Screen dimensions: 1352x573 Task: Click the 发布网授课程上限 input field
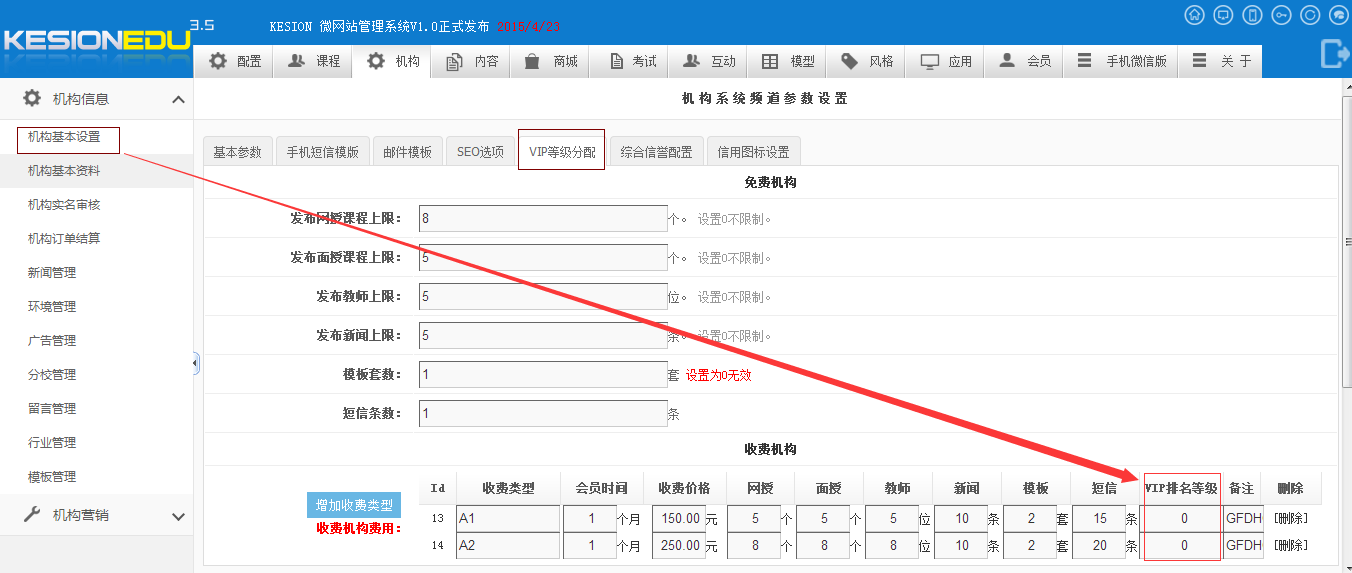(542, 219)
